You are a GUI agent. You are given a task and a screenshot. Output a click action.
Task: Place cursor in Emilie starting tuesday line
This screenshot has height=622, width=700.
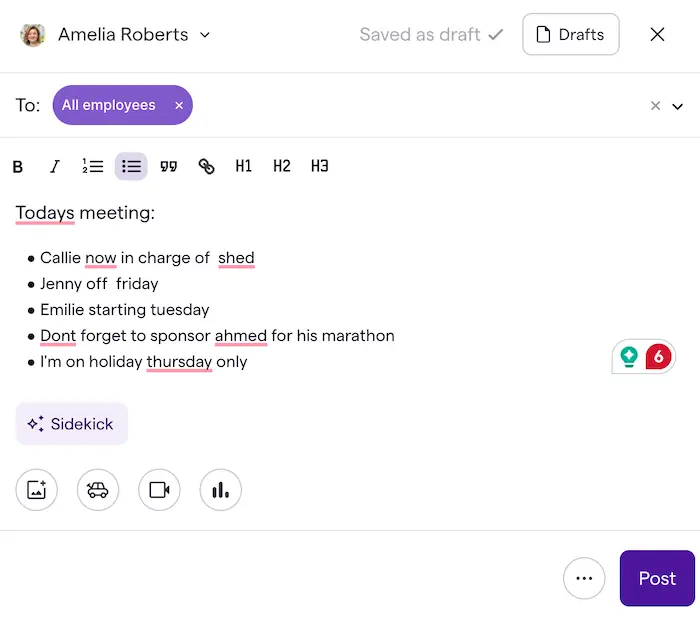[125, 310]
